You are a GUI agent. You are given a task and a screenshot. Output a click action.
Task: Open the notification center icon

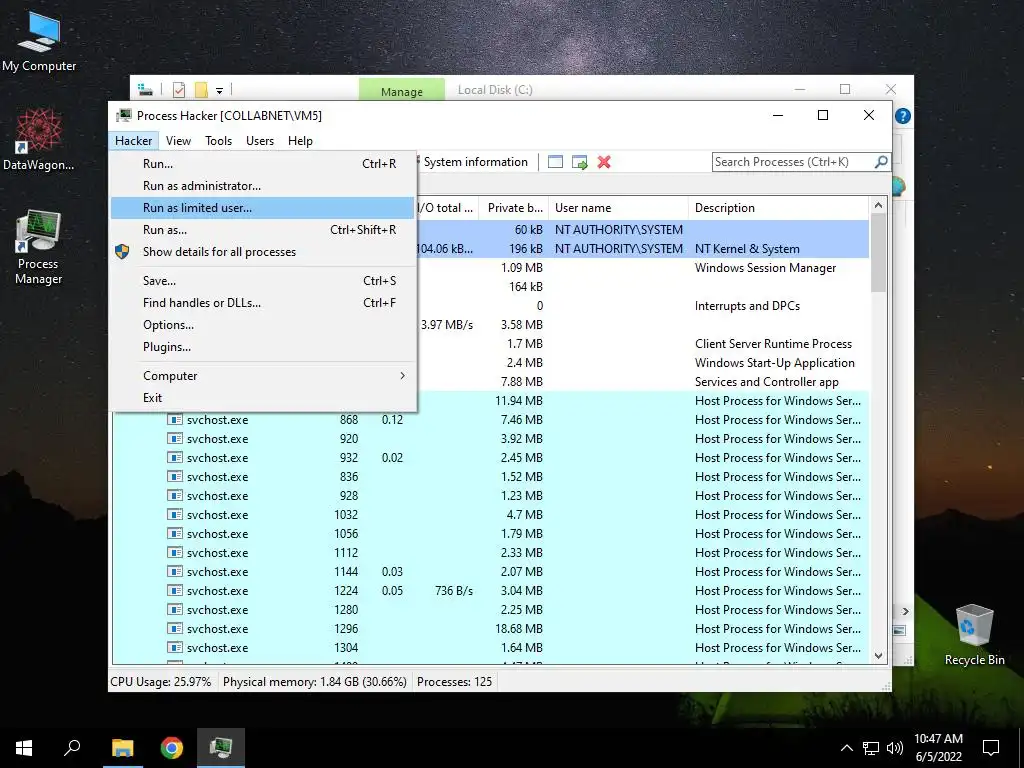[991, 748]
